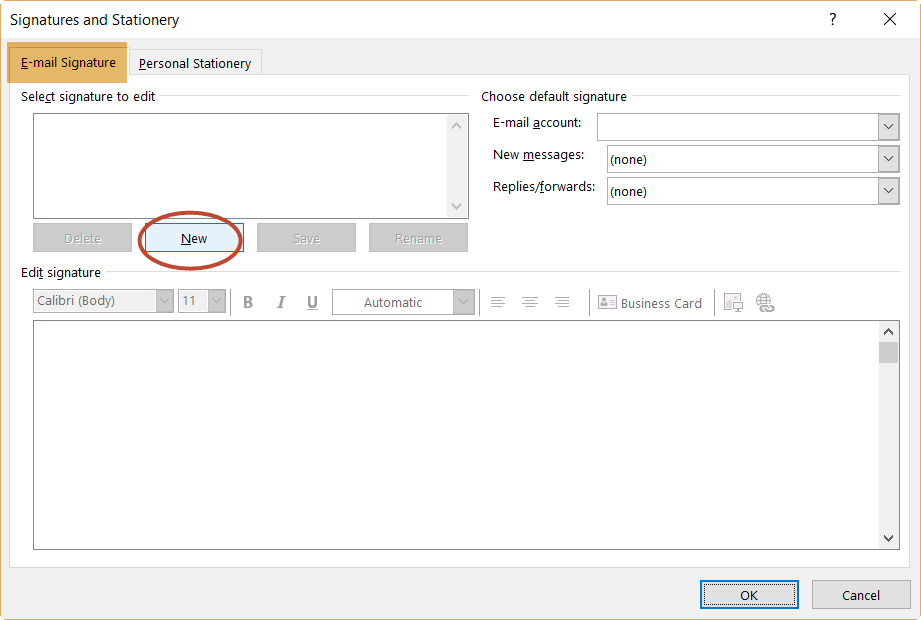Image resolution: width=921 pixels, height=620 pixels.
Task: Open the Help question mark
Action: pos(833,19)
